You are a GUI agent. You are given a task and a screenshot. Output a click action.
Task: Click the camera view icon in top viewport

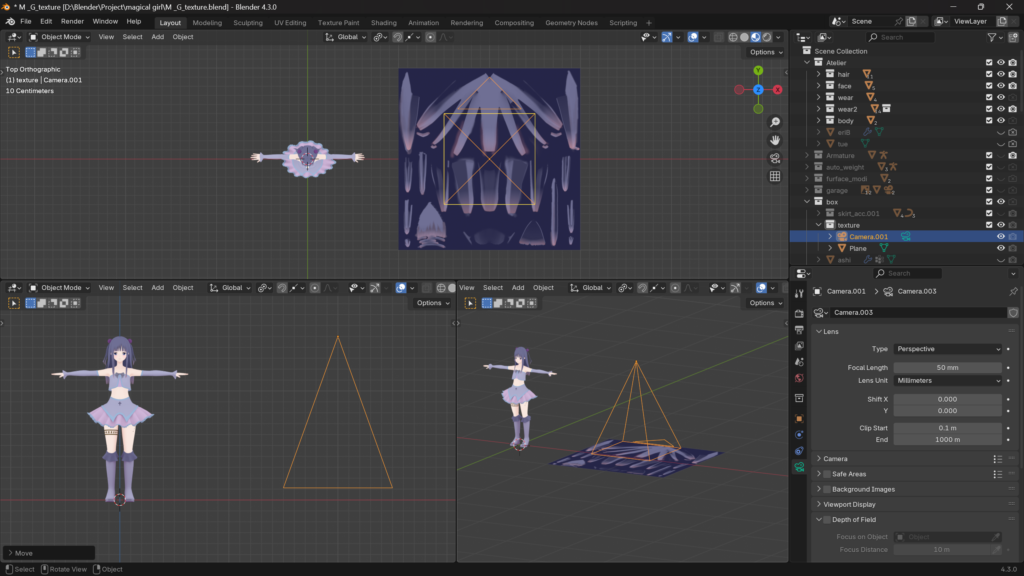(x=775, y=158)
